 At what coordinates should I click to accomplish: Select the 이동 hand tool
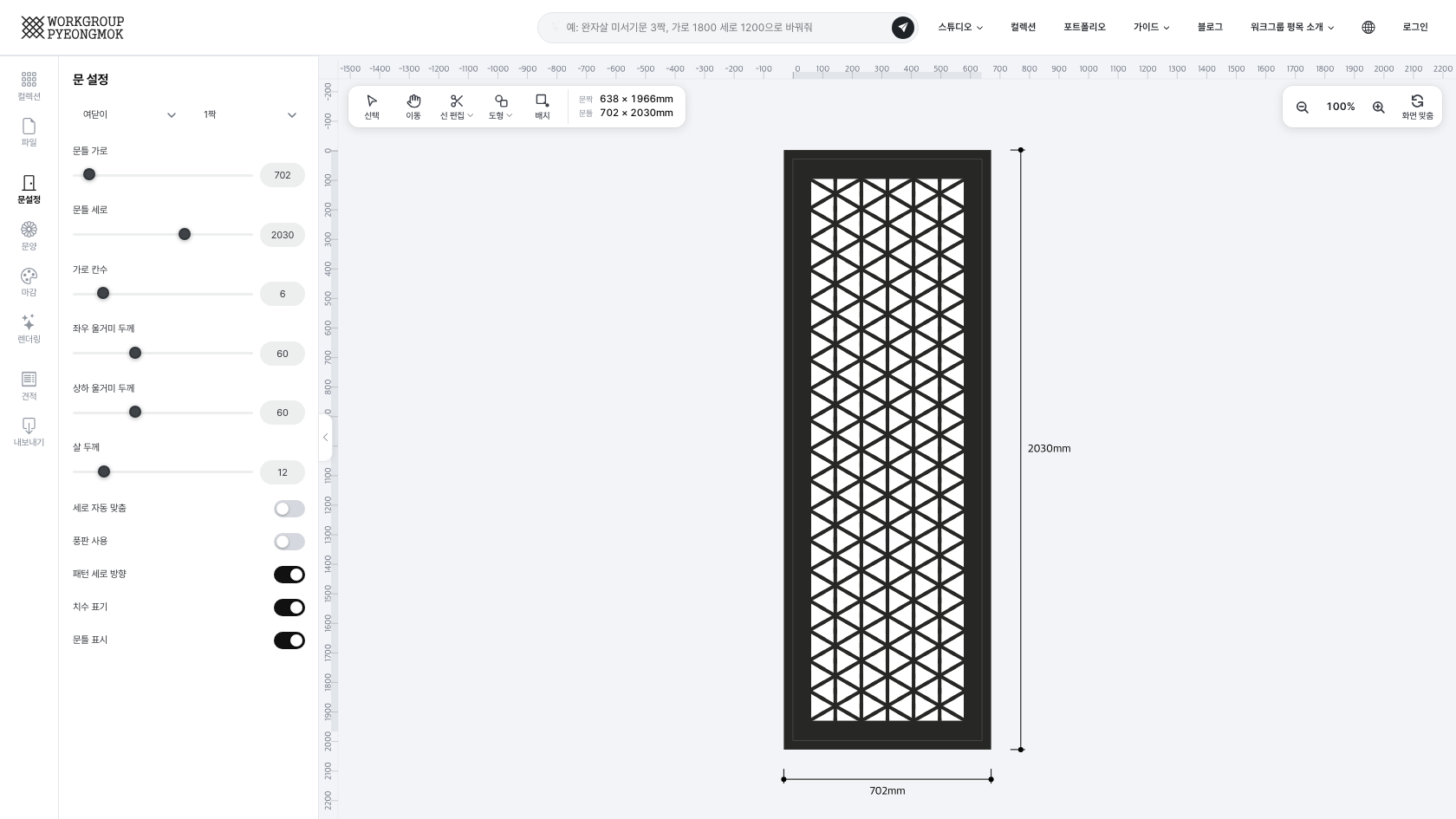(x=413, y=107)
